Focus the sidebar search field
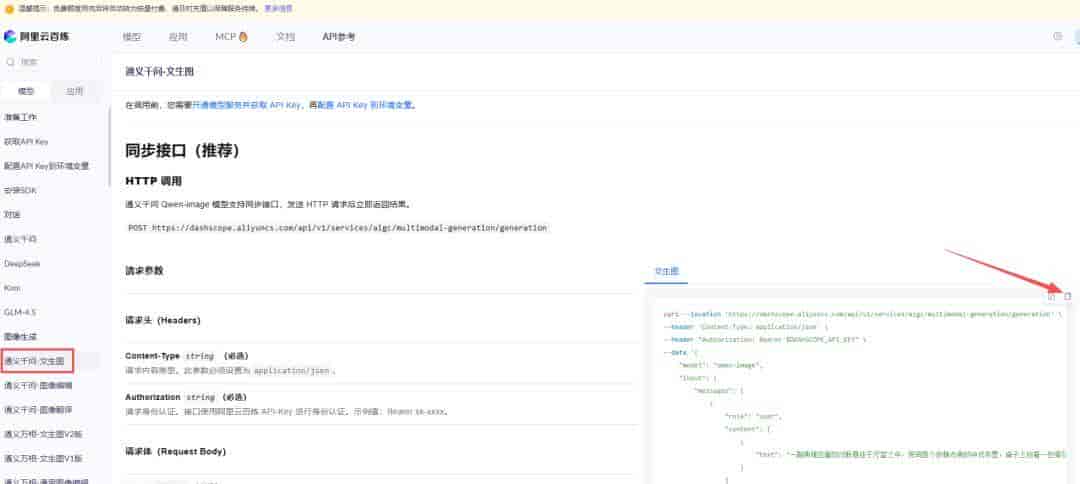Screen dimensions: 1080x484 pos(54,62)
